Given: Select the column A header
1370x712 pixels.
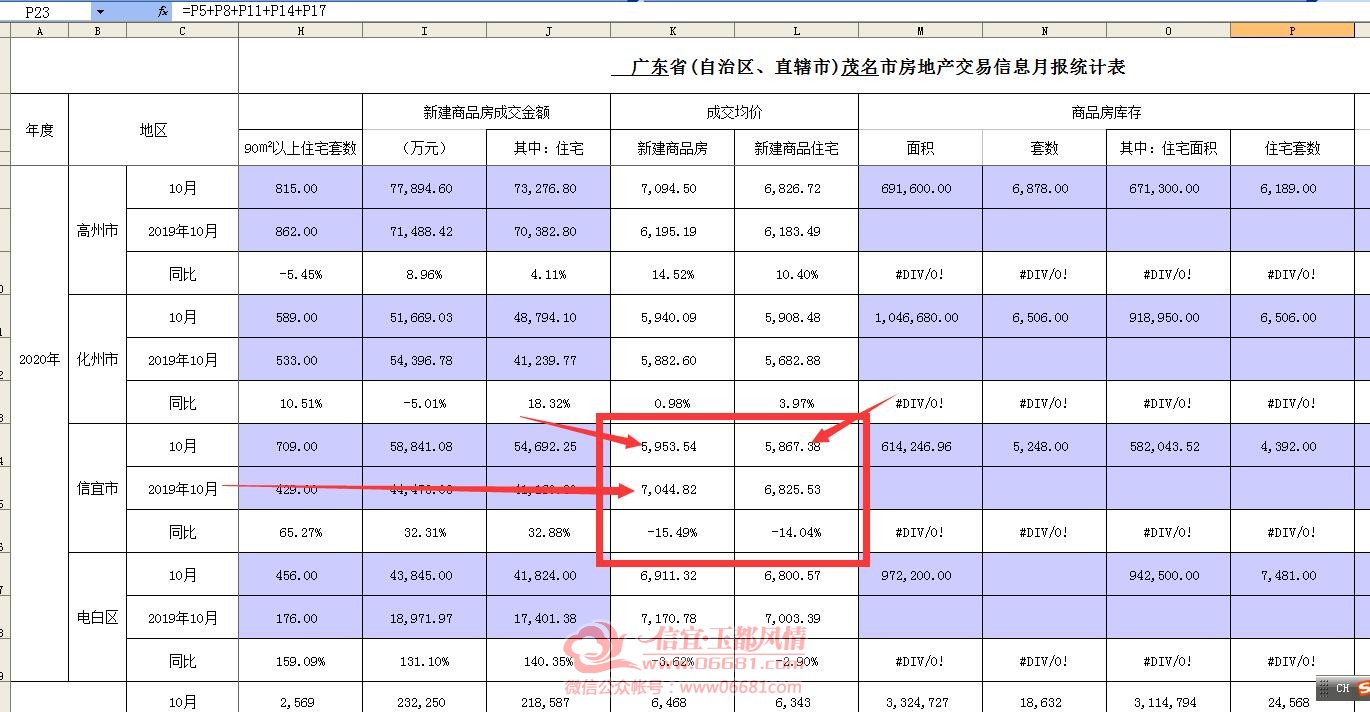Looking at the screenshot, I should click(39, 30).
